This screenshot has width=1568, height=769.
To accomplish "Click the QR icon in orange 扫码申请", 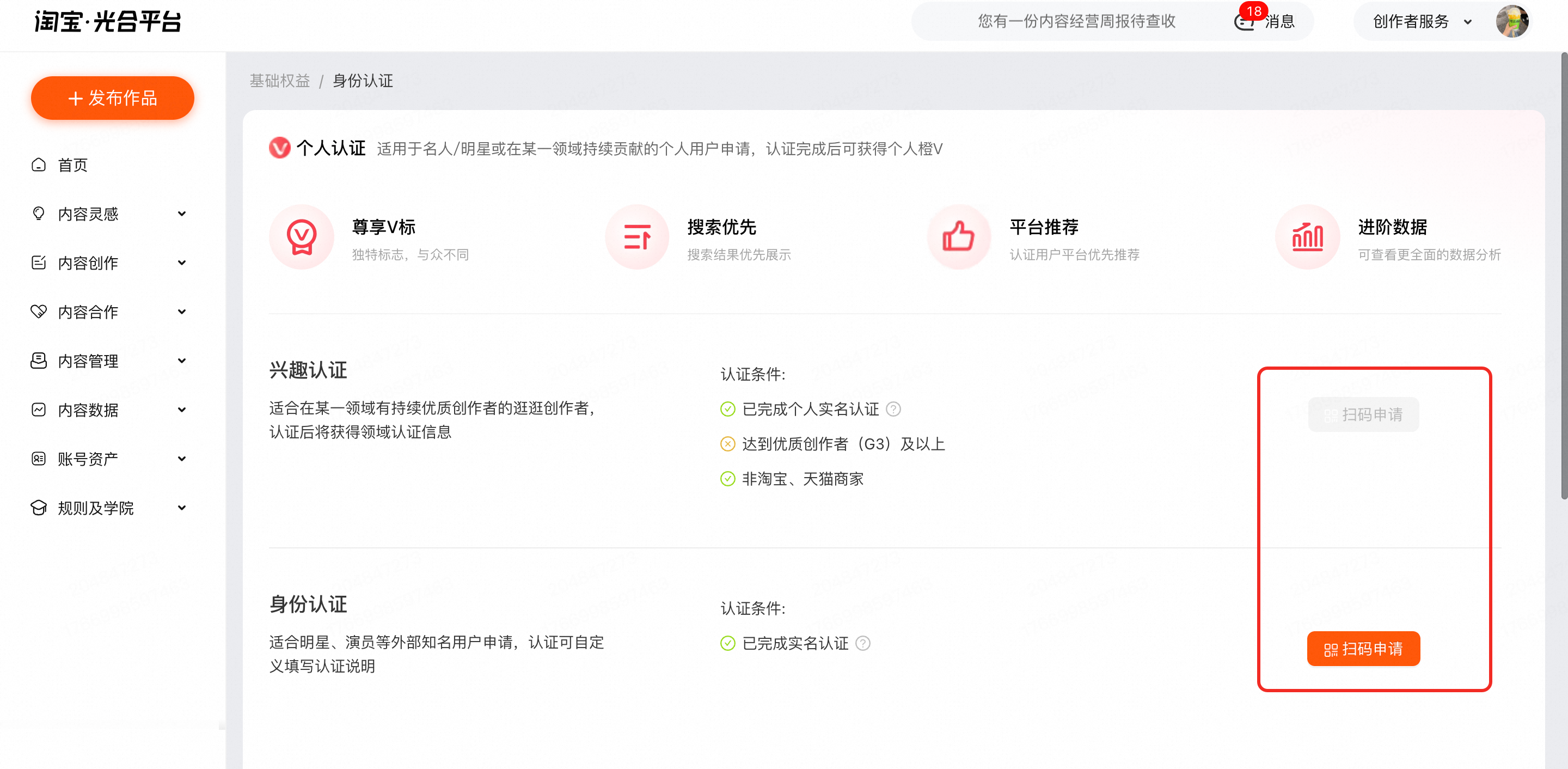I will [x=1331, y=650].
